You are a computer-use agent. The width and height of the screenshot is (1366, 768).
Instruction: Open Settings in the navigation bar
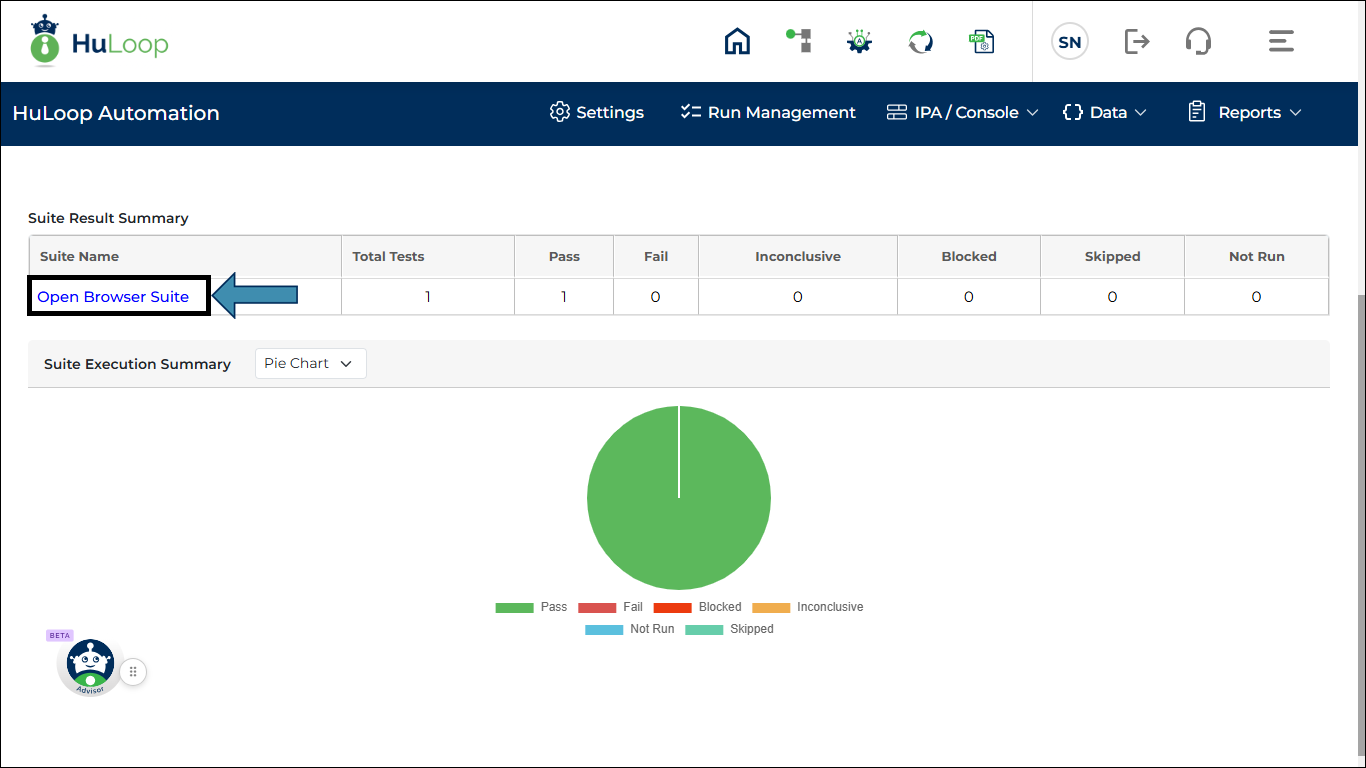[x=597, y=113]
